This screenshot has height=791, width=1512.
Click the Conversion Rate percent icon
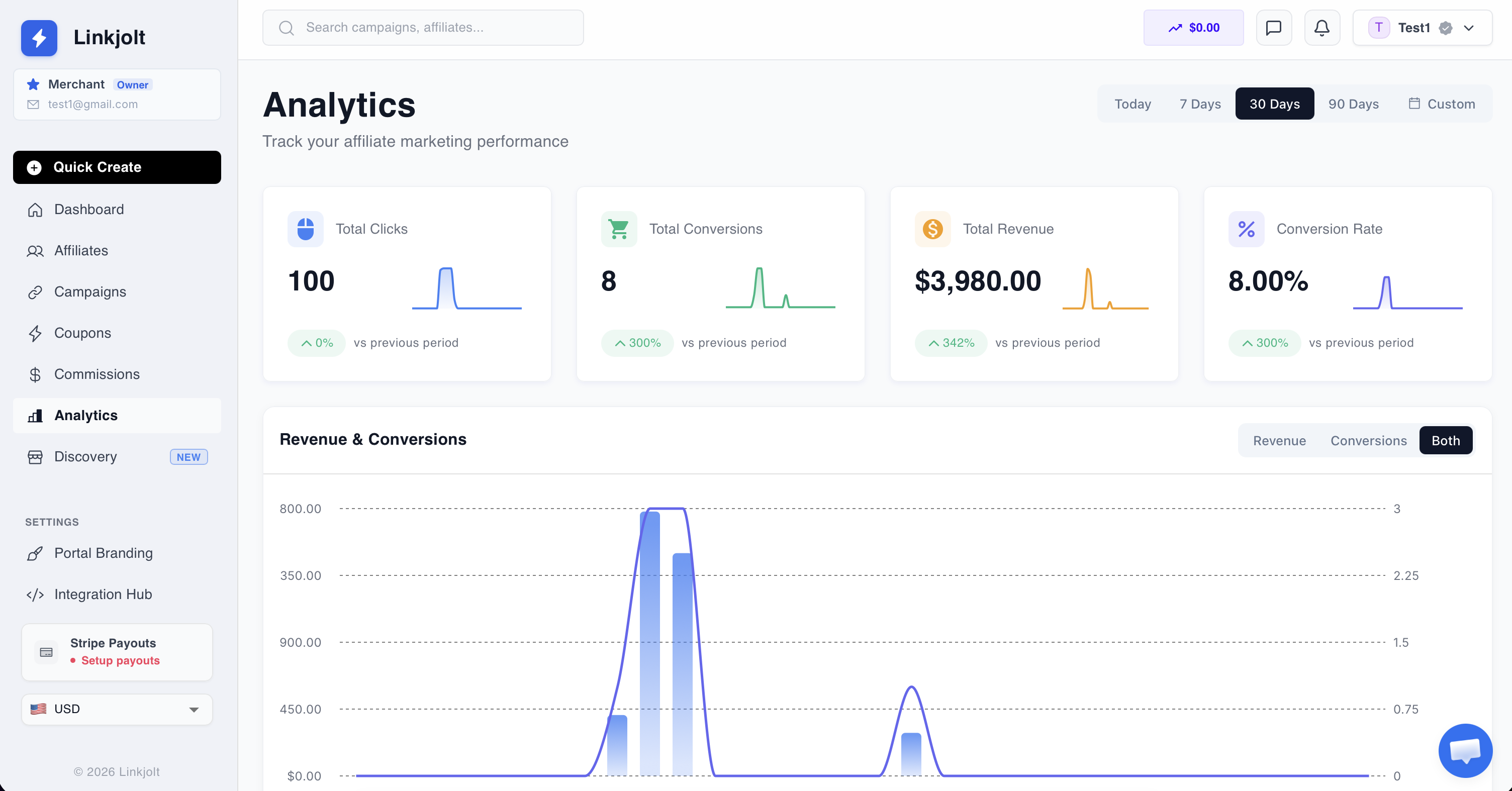(1246, 229)
